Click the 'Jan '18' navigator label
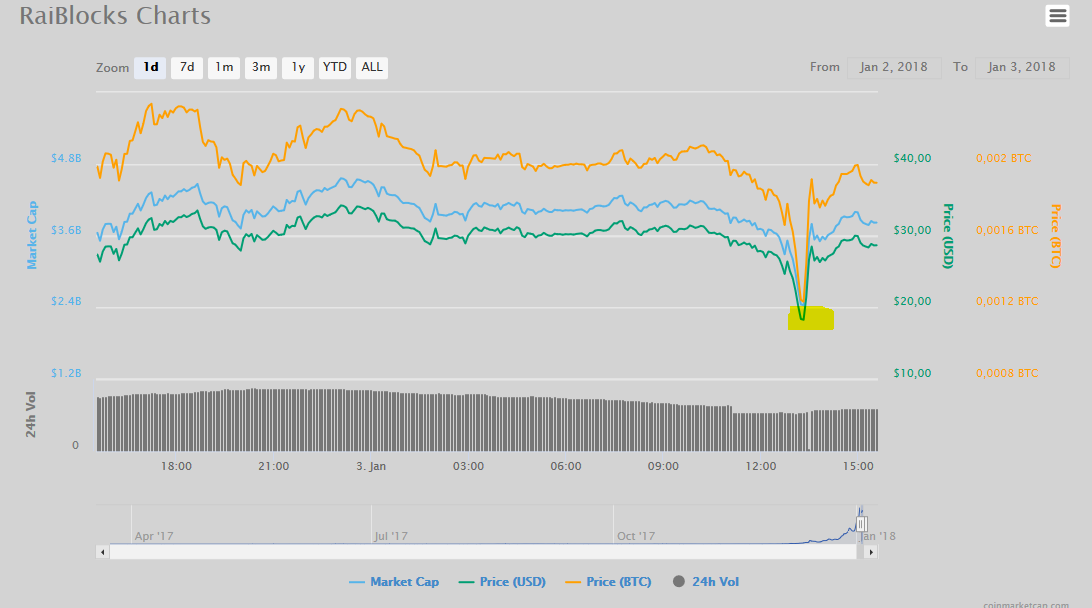Screen dimensions: 1092x608 878,536
